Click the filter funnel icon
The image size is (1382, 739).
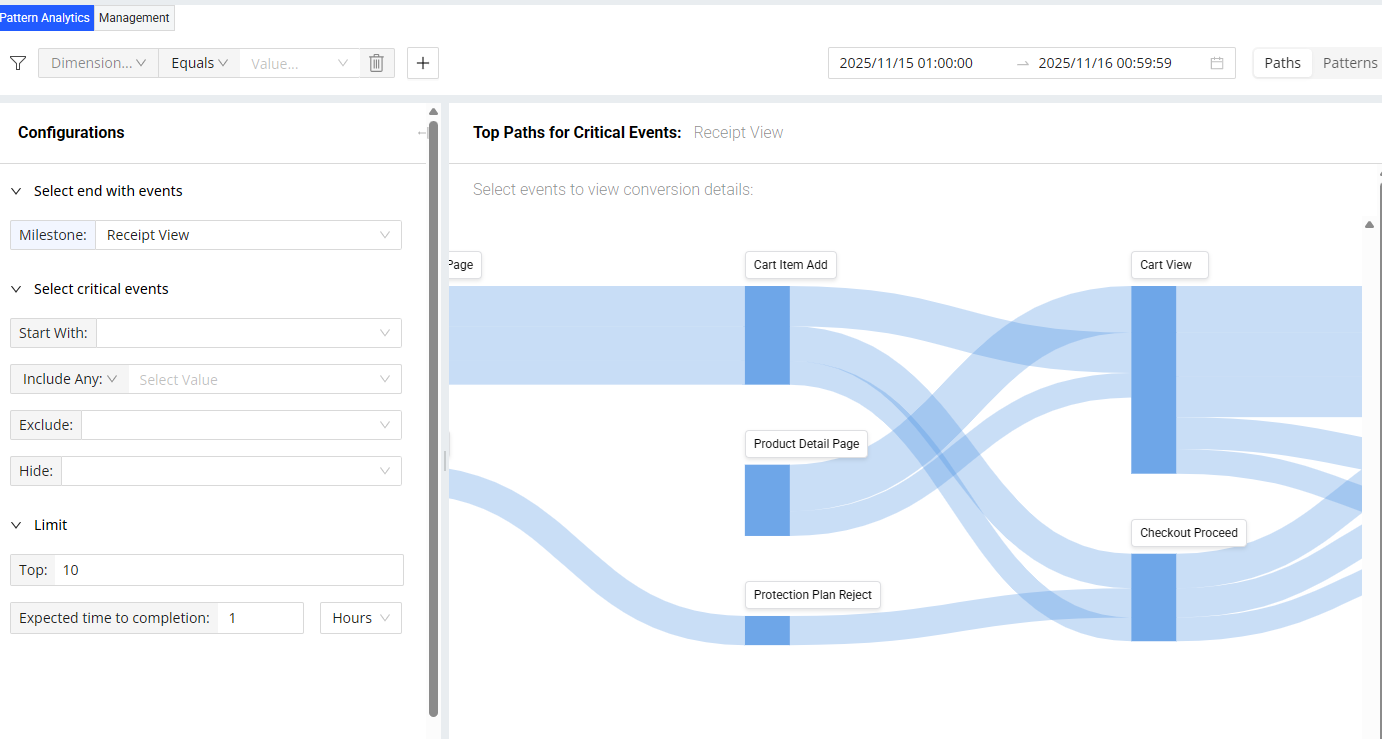(18, 63)
